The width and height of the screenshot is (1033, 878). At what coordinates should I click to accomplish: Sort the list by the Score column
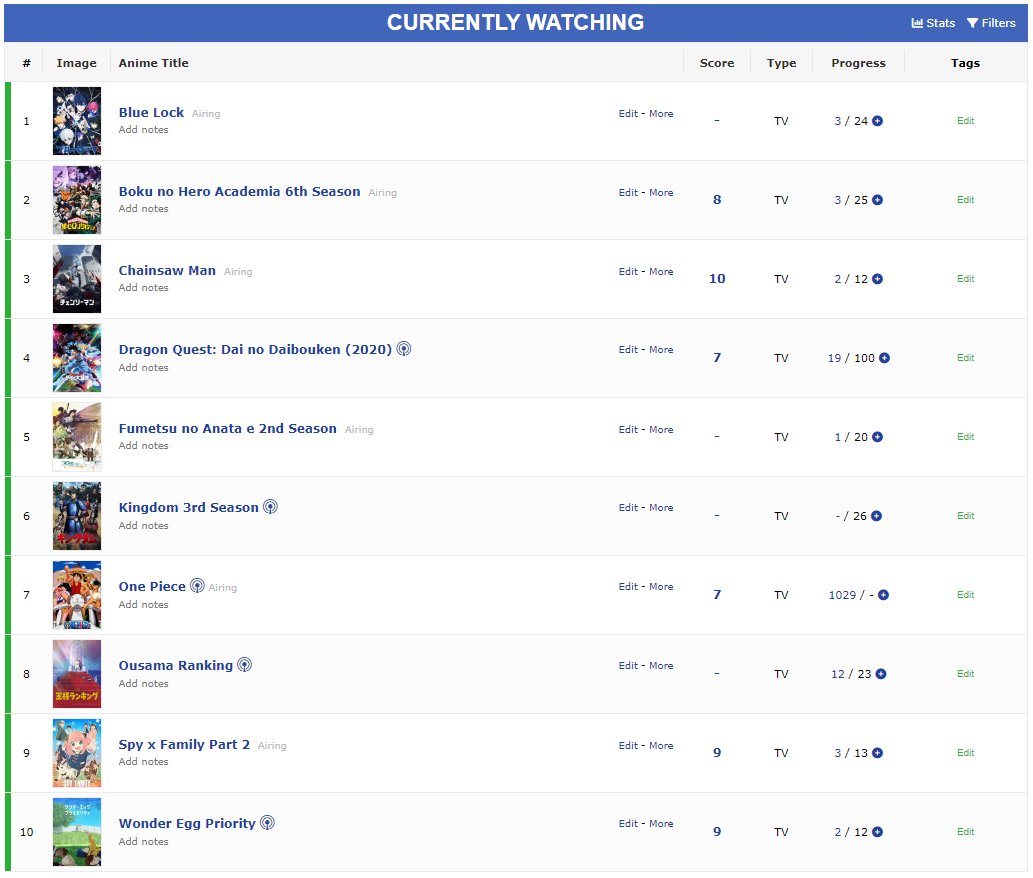tap(716, 62)
